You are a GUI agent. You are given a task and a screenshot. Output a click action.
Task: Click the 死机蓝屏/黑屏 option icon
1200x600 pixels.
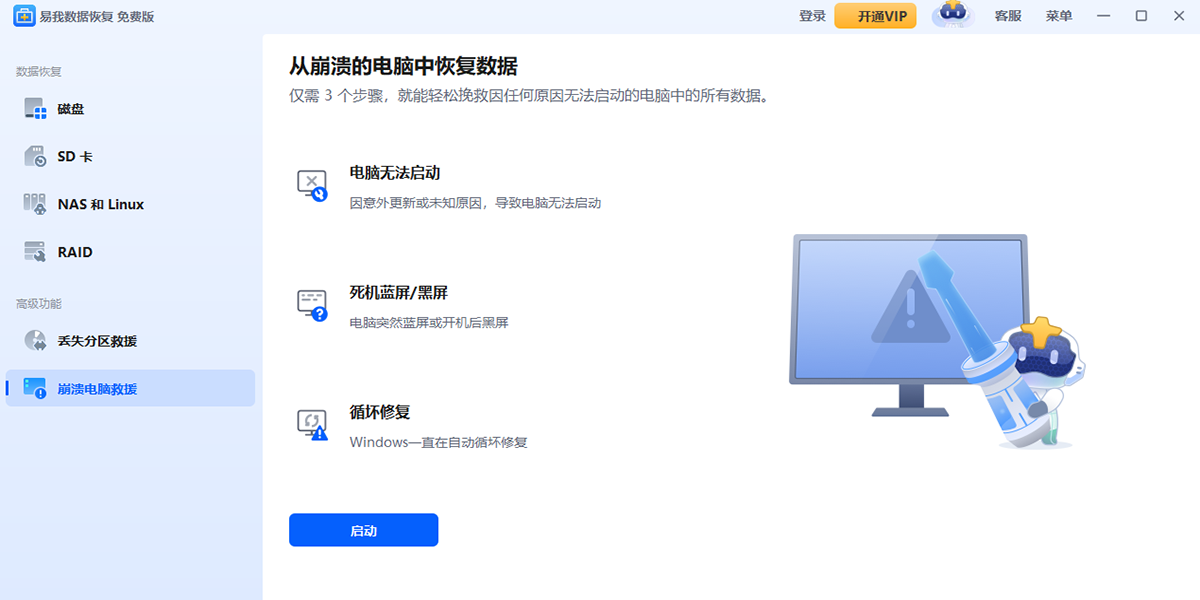coord(313,304)
